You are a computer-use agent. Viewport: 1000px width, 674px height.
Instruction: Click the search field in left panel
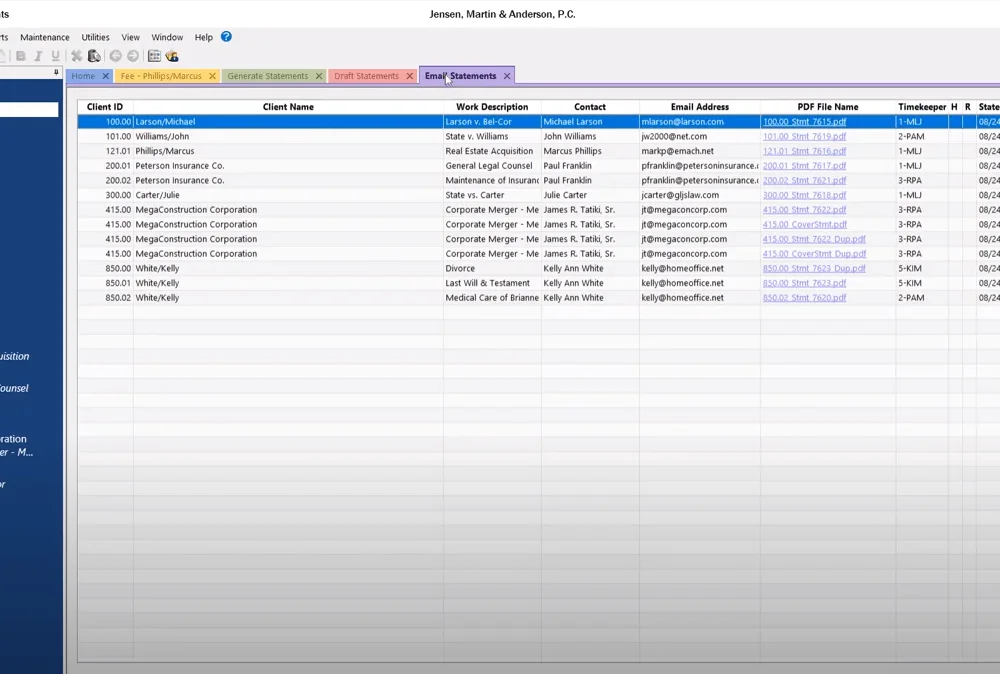click(x=29, y=110)
